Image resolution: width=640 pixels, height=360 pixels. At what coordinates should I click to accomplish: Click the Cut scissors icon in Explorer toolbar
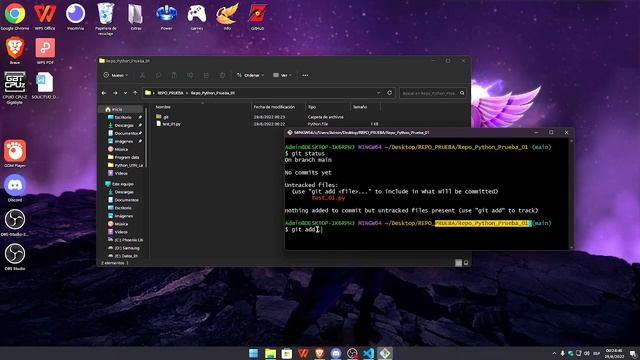coord(142,75)
